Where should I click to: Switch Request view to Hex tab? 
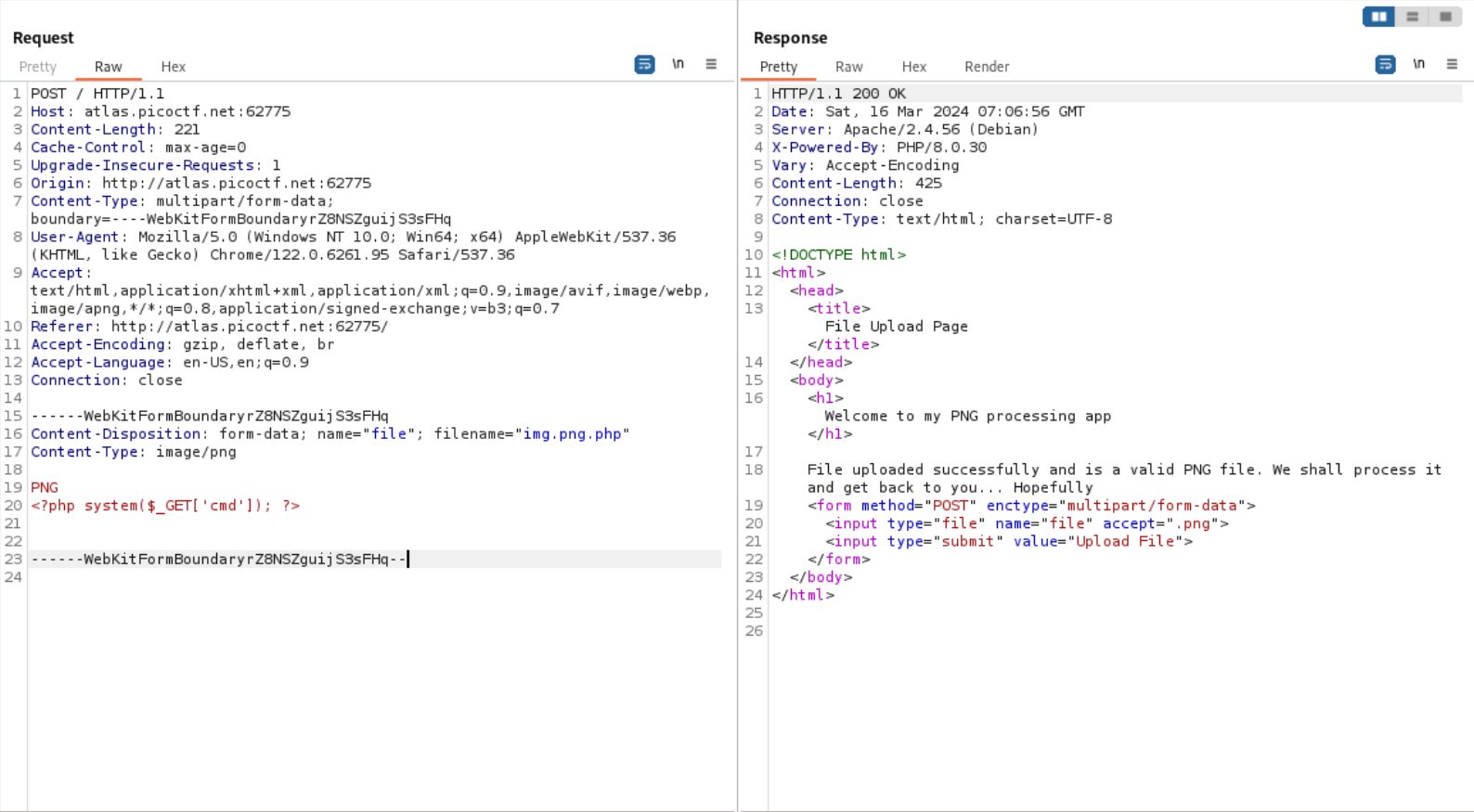coord(174,67)
